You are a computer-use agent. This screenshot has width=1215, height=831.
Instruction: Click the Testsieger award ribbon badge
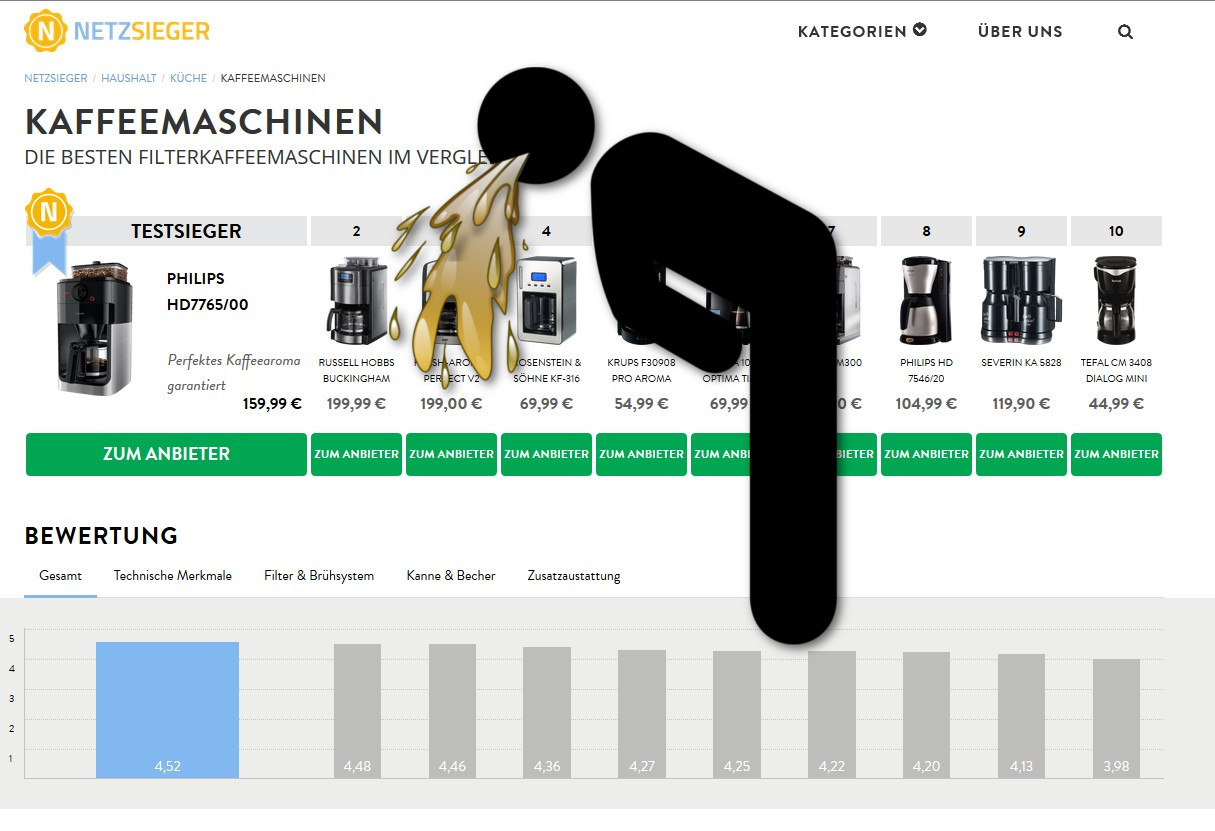(48, 232)
